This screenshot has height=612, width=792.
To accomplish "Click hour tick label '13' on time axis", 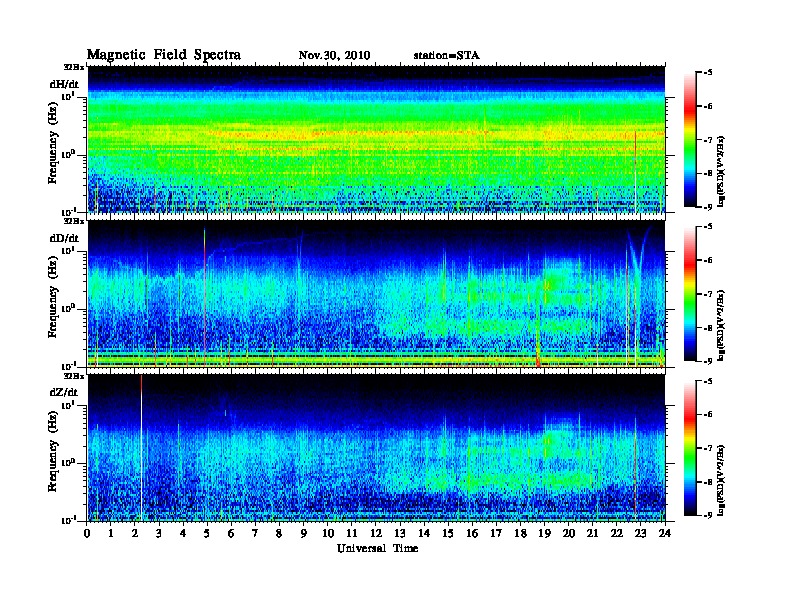I will 400,533.
